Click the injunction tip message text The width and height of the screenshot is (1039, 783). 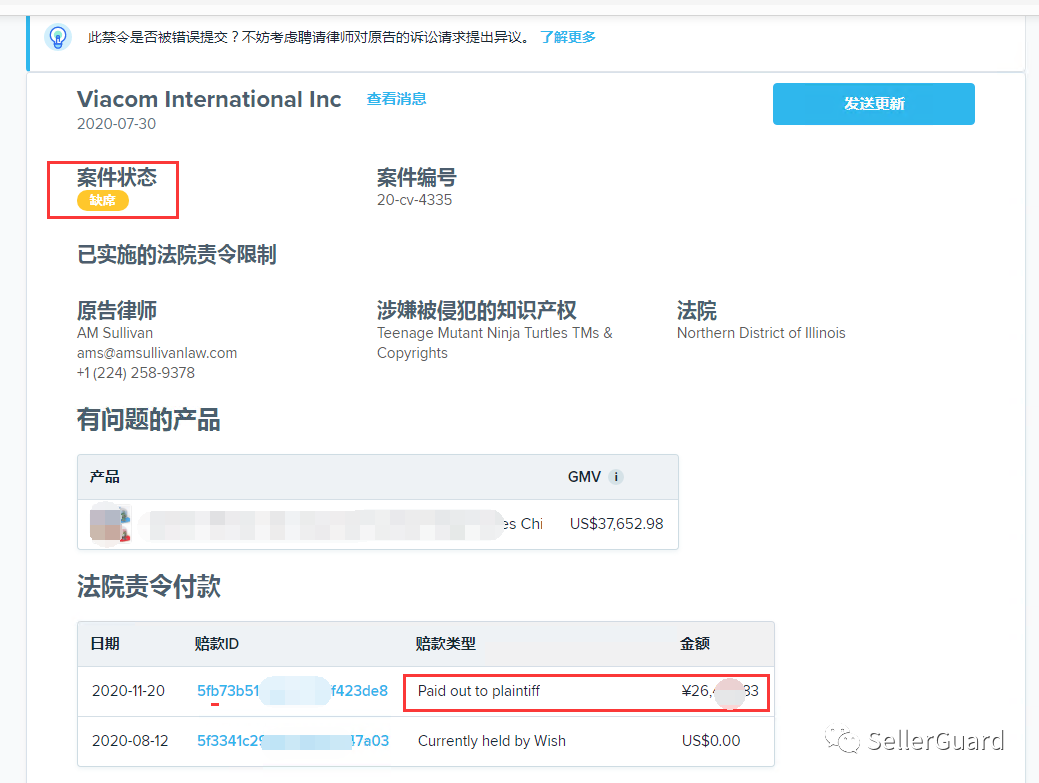(309, 37)
